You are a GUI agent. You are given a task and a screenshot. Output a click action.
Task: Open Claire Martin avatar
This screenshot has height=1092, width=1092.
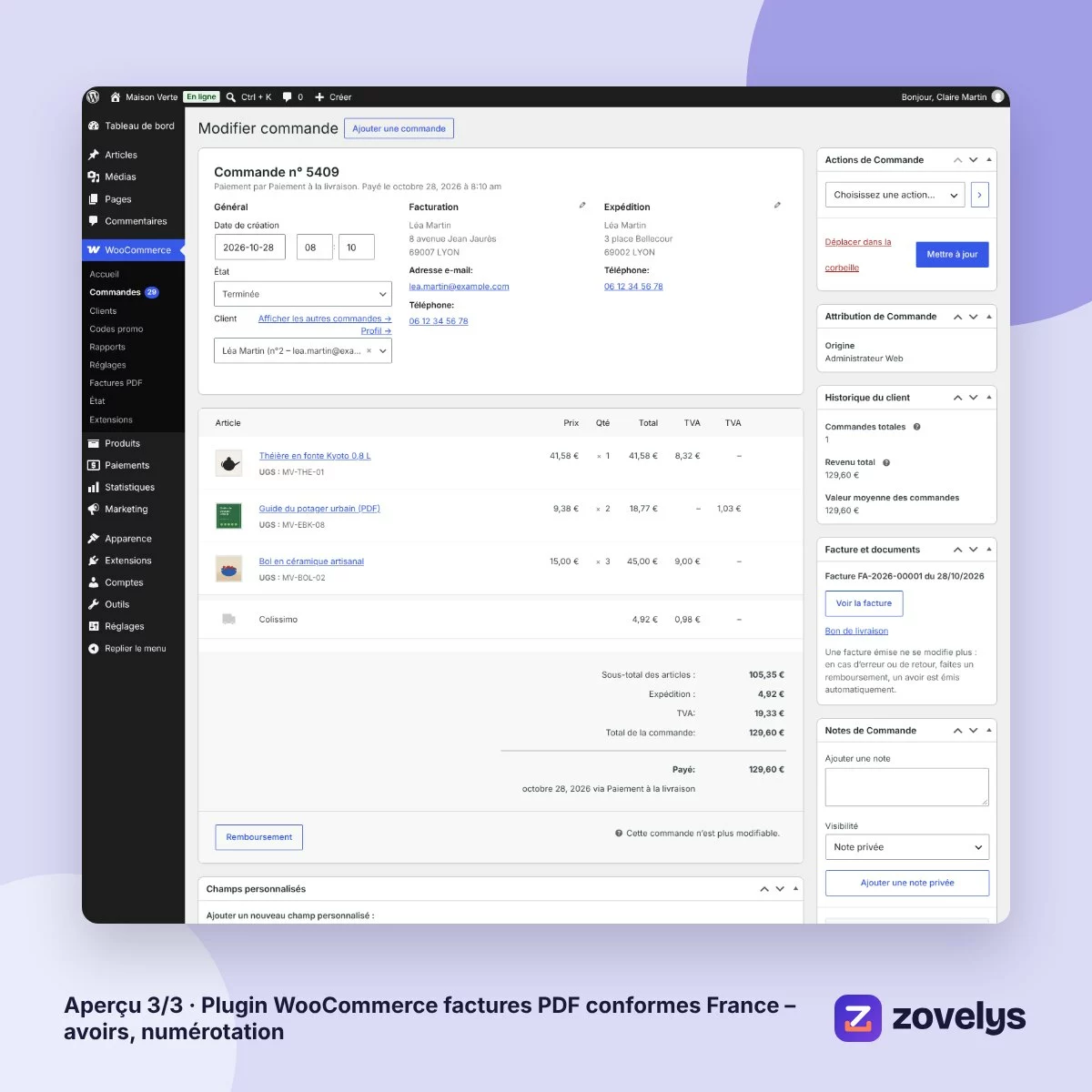pos(998,96)
